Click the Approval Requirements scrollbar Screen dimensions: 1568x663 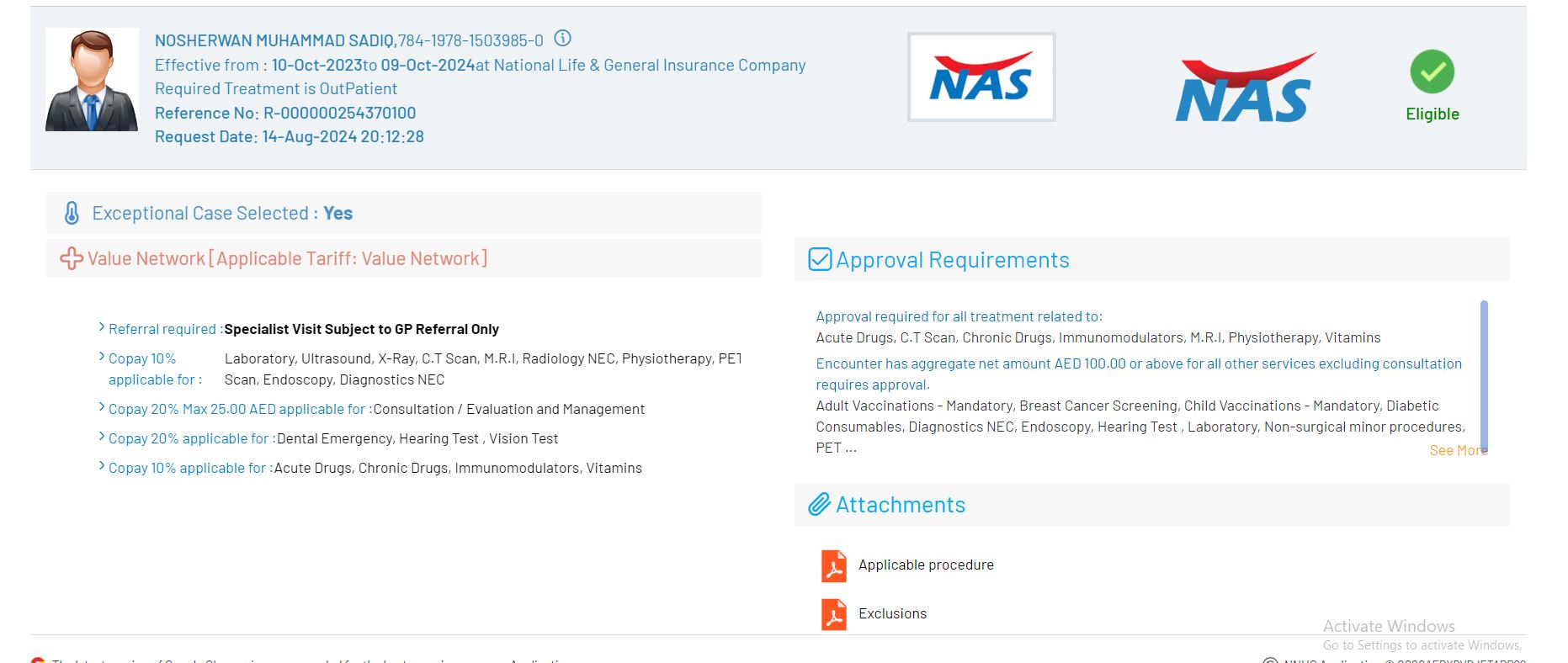(x=1484, y=377)
